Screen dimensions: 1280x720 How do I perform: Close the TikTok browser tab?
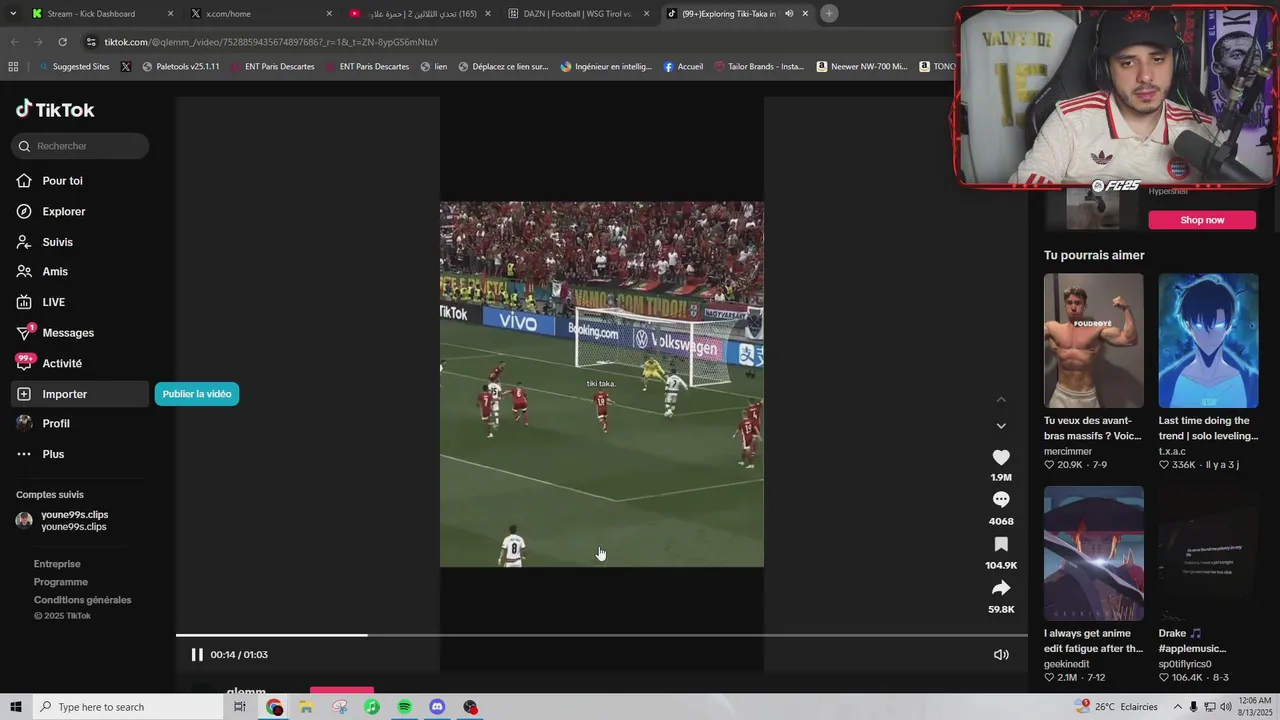805,14
